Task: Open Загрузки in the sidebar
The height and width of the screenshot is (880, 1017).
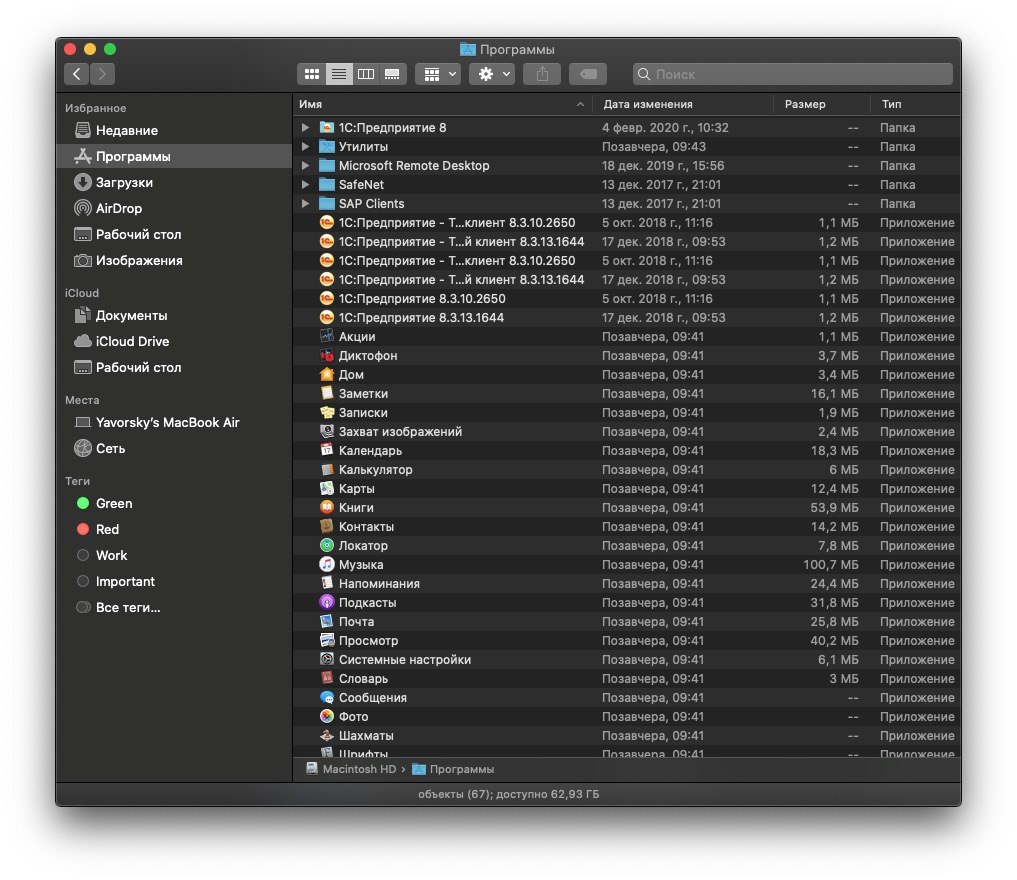Action: pos(173,182)
